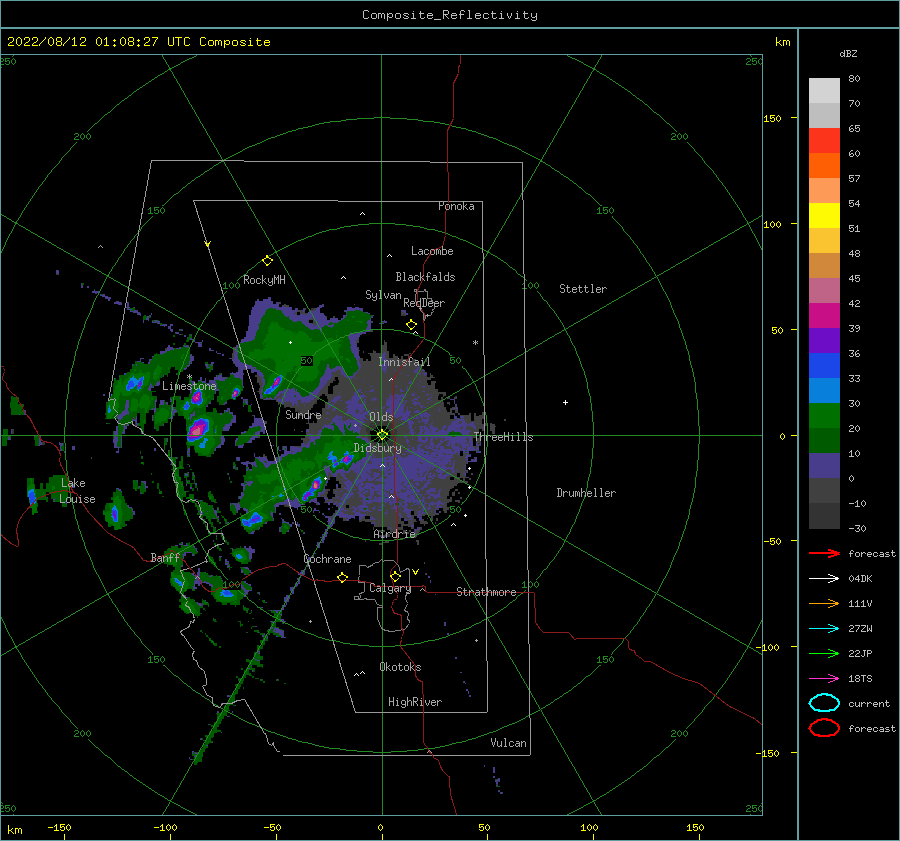
Task: Click the asterisk marker east of Red Deer
Action: (475, 343)
